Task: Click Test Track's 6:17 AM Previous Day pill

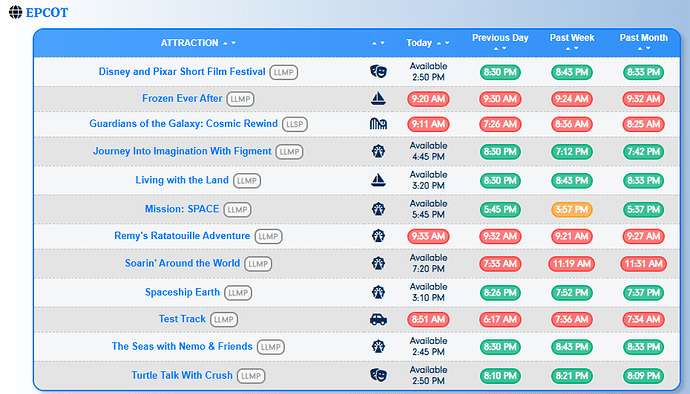Action: coord(500,320)
